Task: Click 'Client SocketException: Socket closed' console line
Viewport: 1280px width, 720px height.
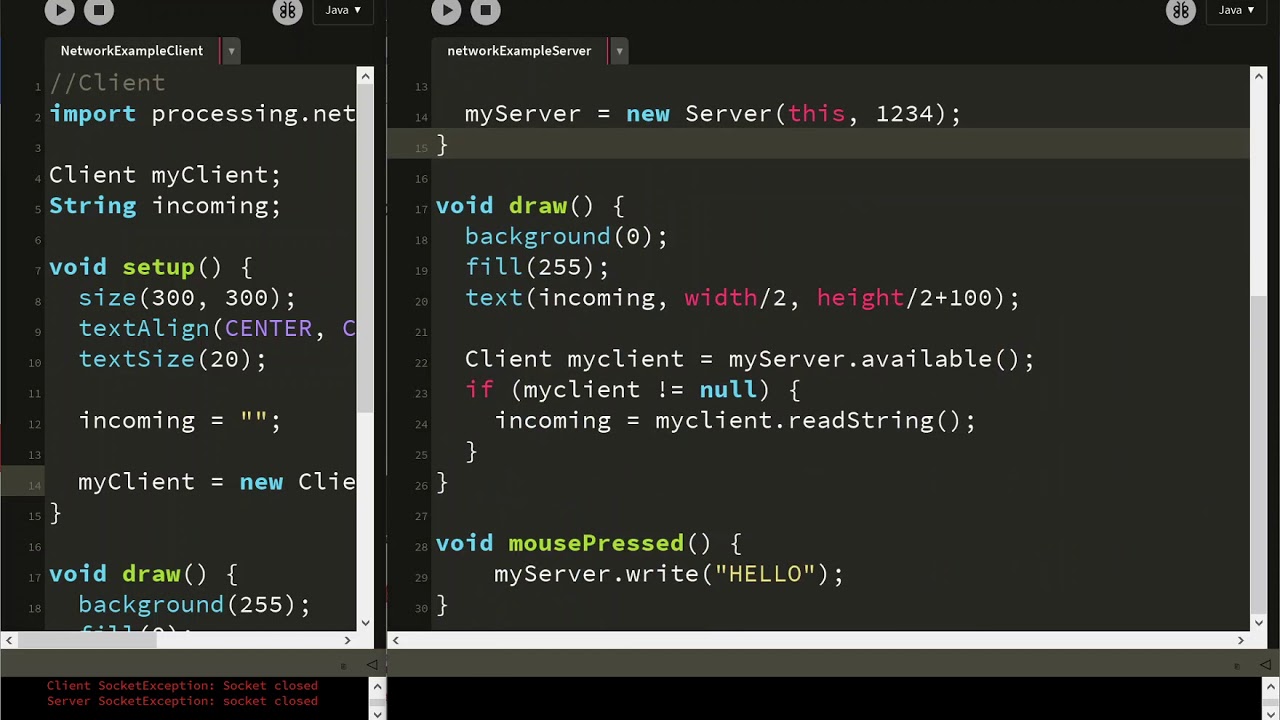Action: 182,686
